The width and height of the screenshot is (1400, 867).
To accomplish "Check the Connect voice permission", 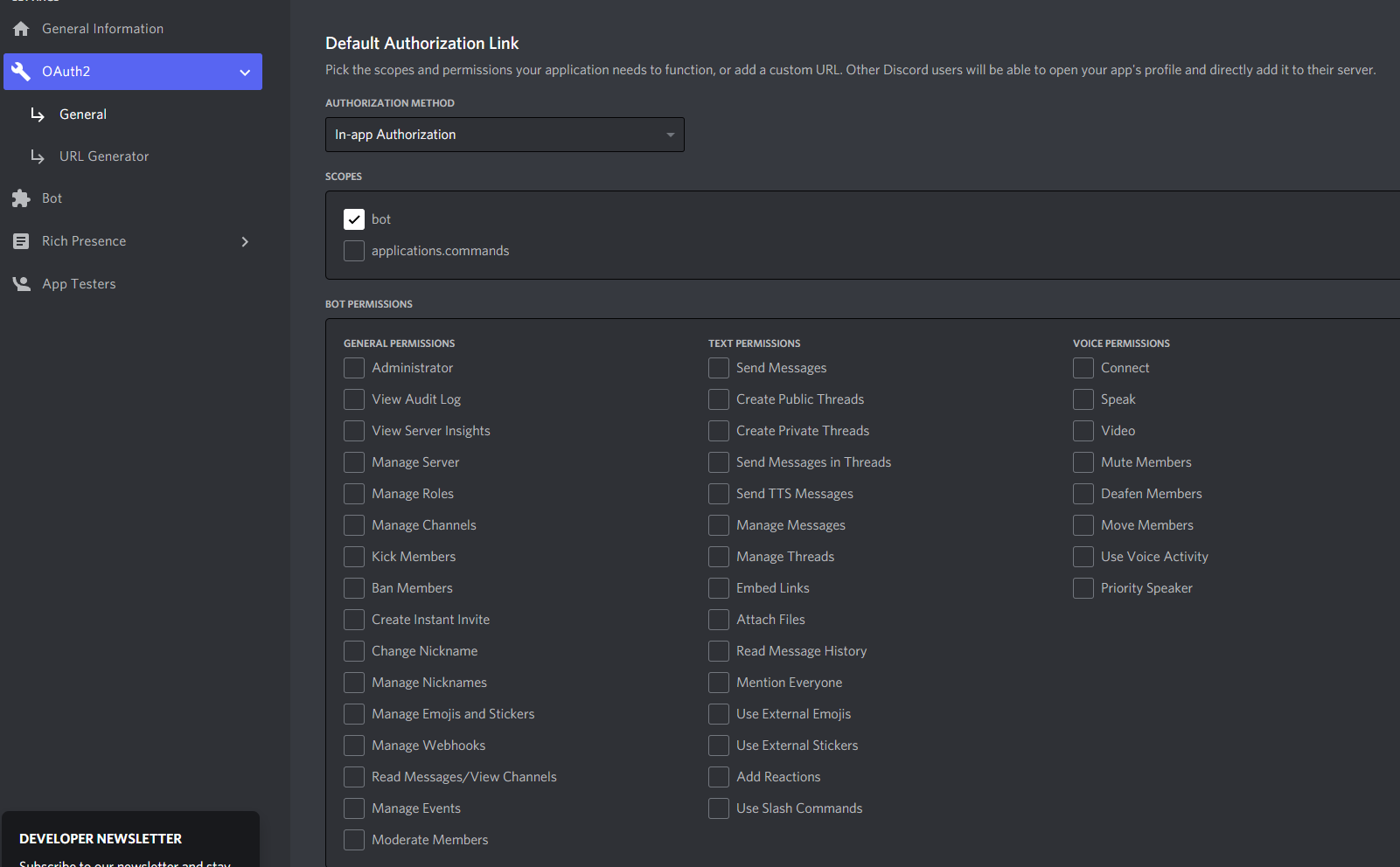I will point(1083,368).
